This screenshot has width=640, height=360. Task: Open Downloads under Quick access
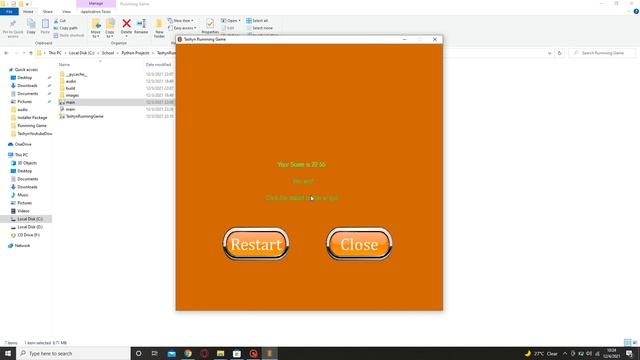tap(27, 86)
